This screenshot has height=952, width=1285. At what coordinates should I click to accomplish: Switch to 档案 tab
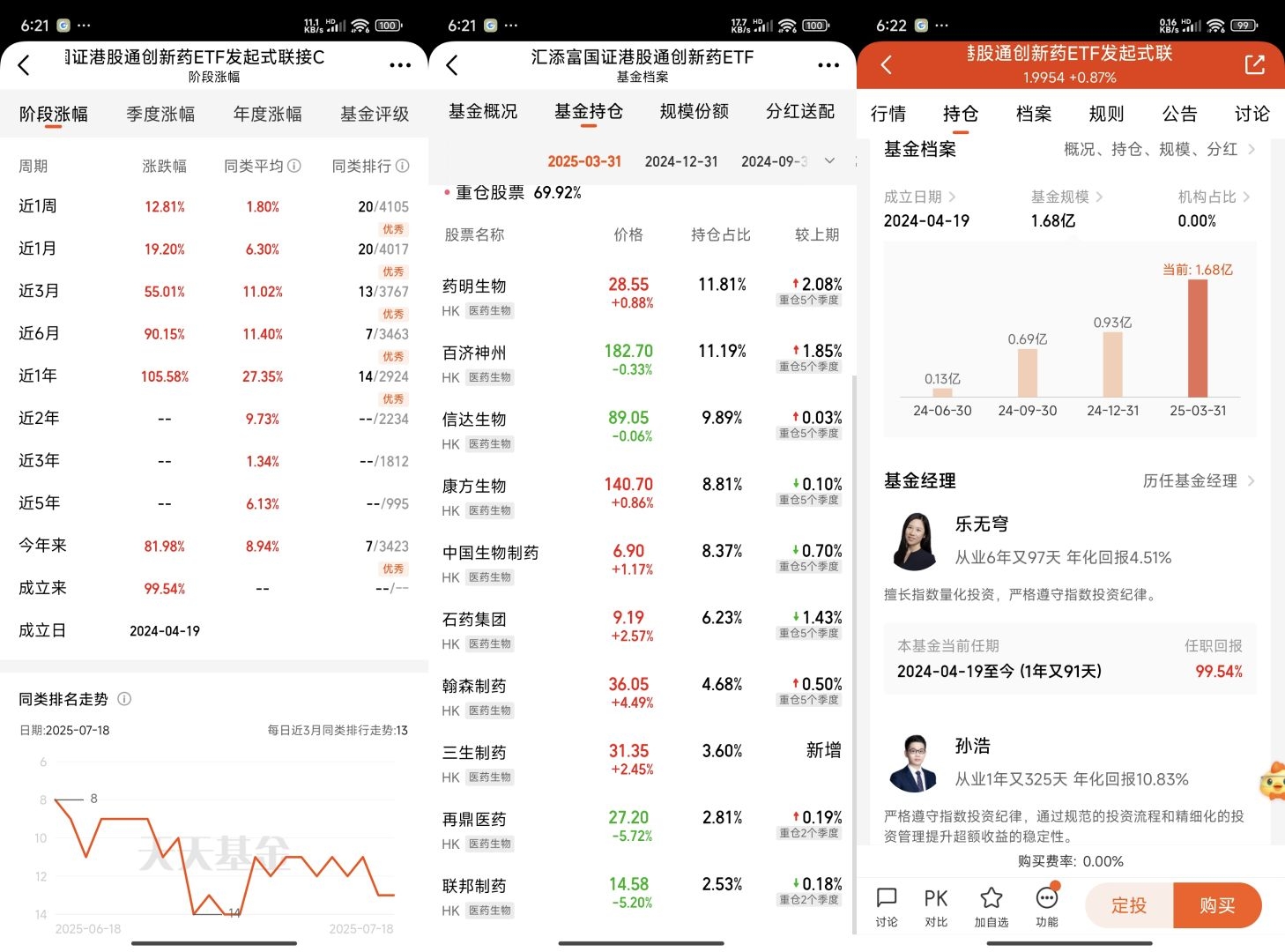tap(1034, 114)
